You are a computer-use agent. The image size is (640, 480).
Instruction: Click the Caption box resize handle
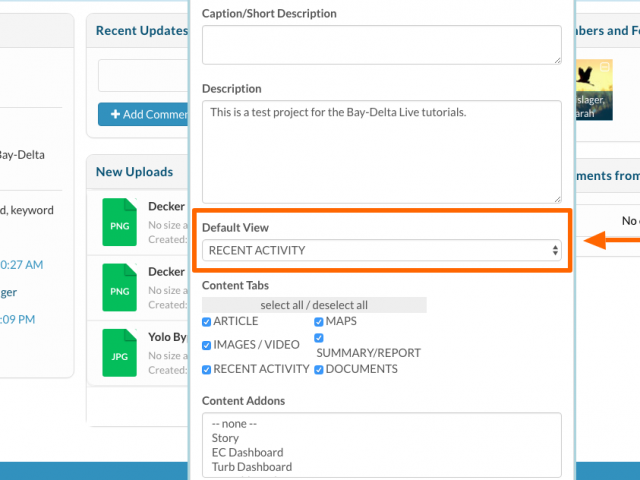coord(557,60)
